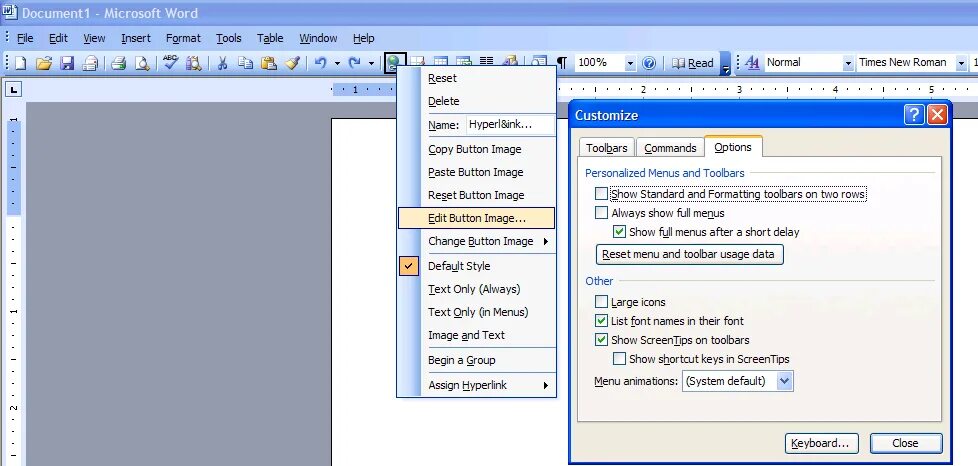Image resolution: width=978 pixels, height=466 pixels.
Task: Click Reset menu and toolbar usage data
Action: (x=690, y=255)
